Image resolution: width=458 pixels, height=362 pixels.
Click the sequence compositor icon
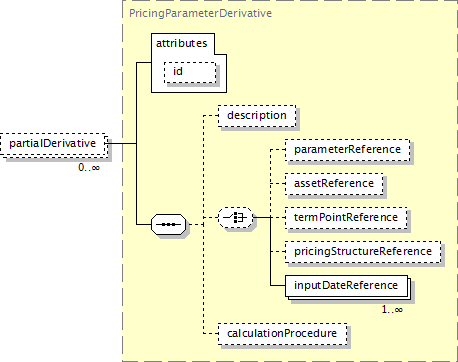pyautogui.click(x=169, y=224)
